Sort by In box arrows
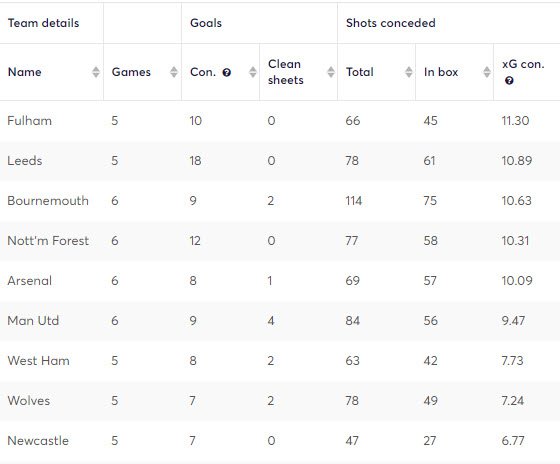560x464 pixels. [487, 72]
